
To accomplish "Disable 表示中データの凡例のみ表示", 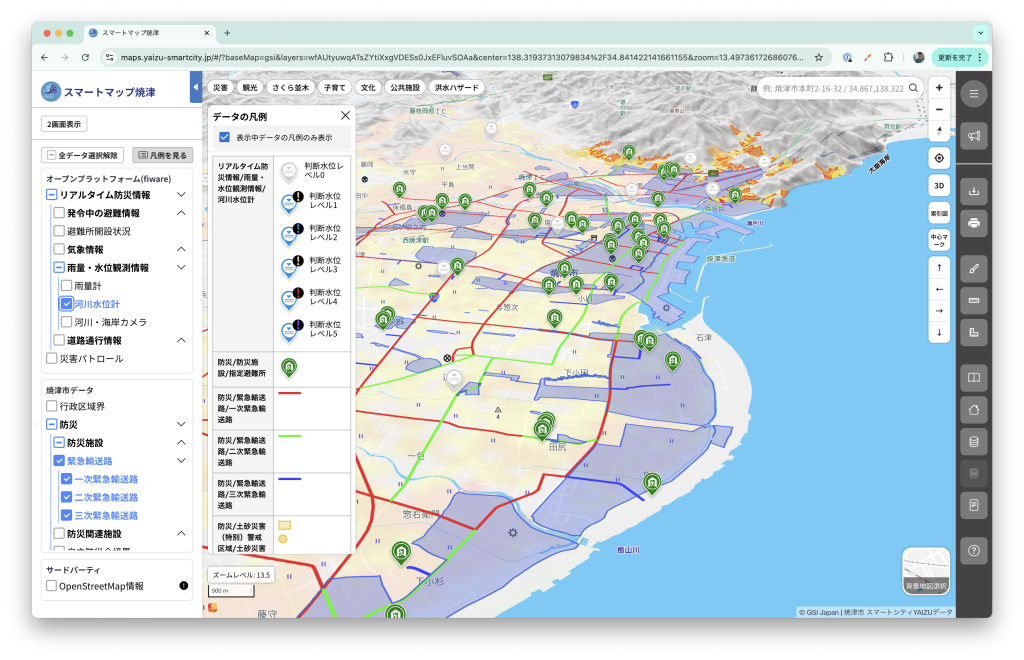I will tap(224, 139).
